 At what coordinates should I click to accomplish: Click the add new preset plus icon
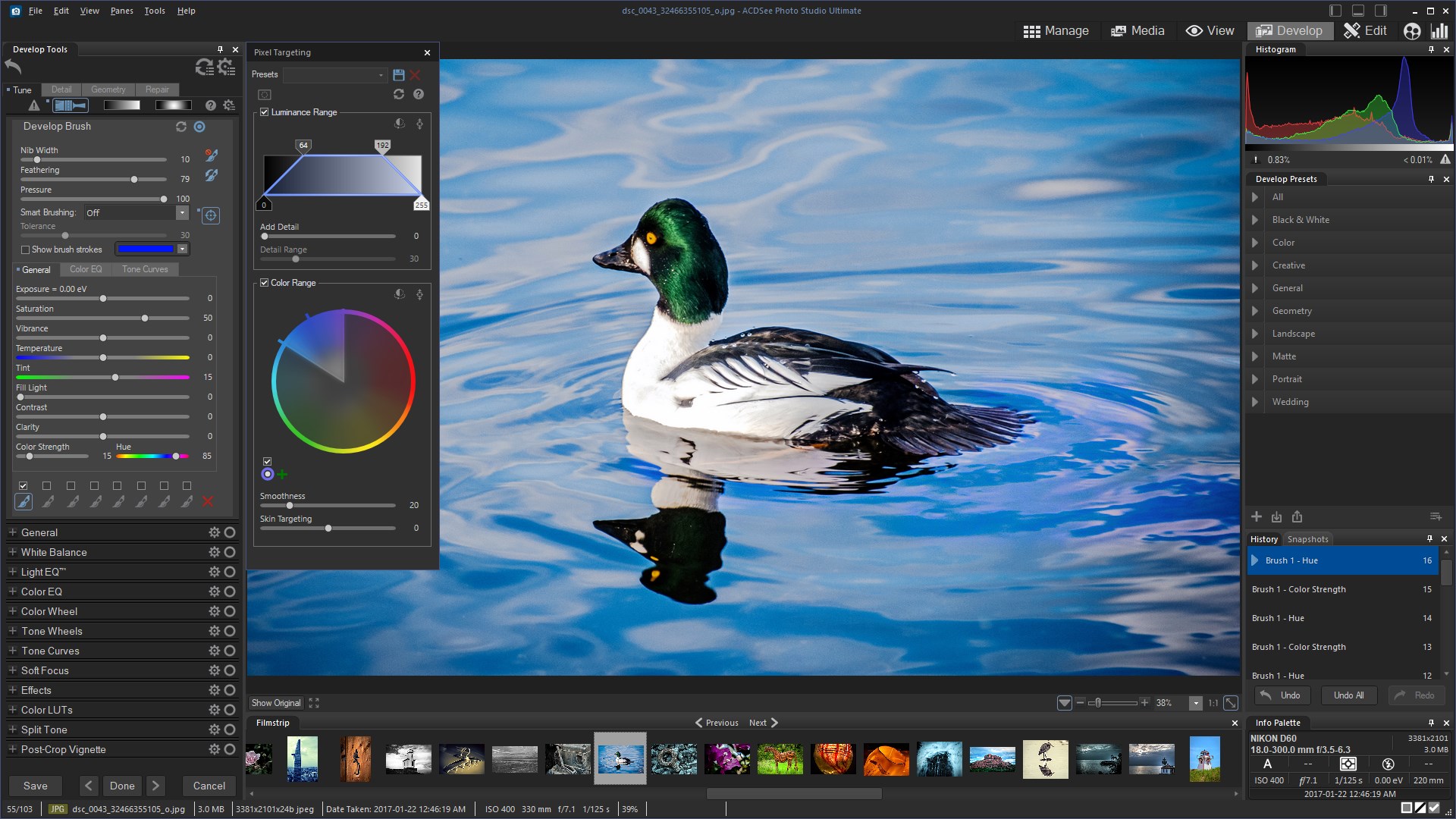pos(1257,516)
